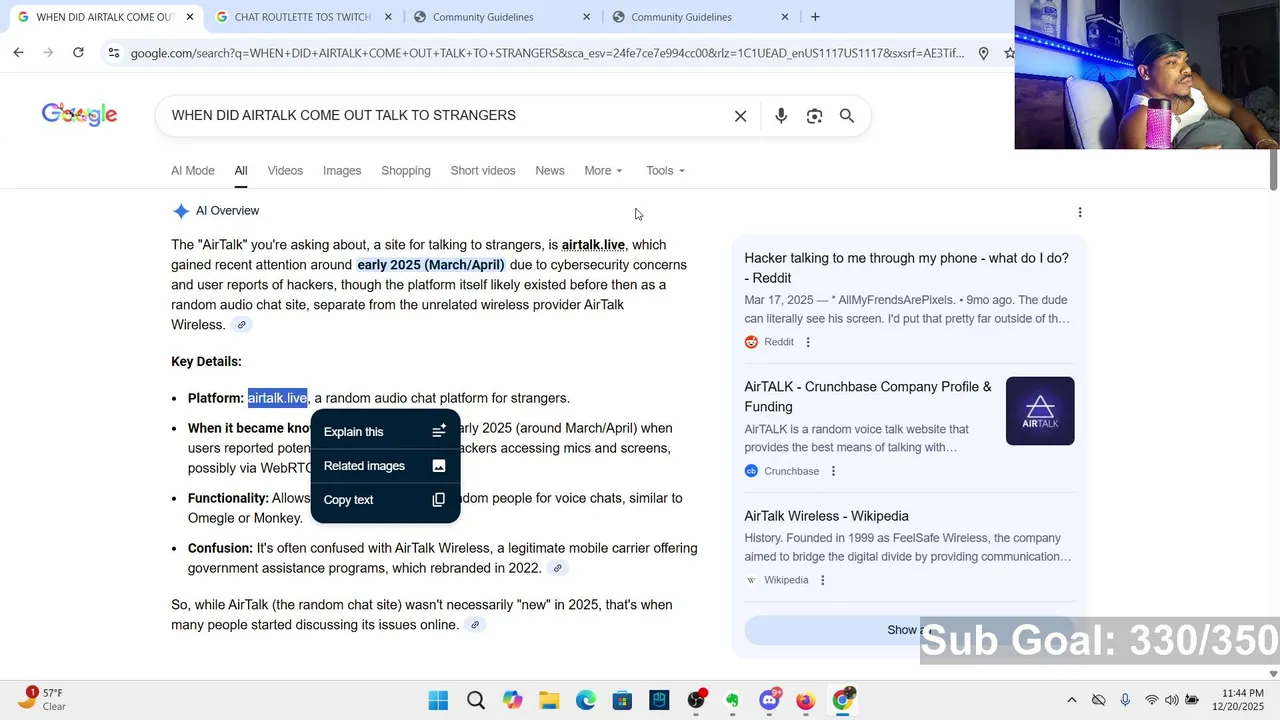Open the News results tab
This screenshot has height=720, width=1280.
[x=550, y=171]
